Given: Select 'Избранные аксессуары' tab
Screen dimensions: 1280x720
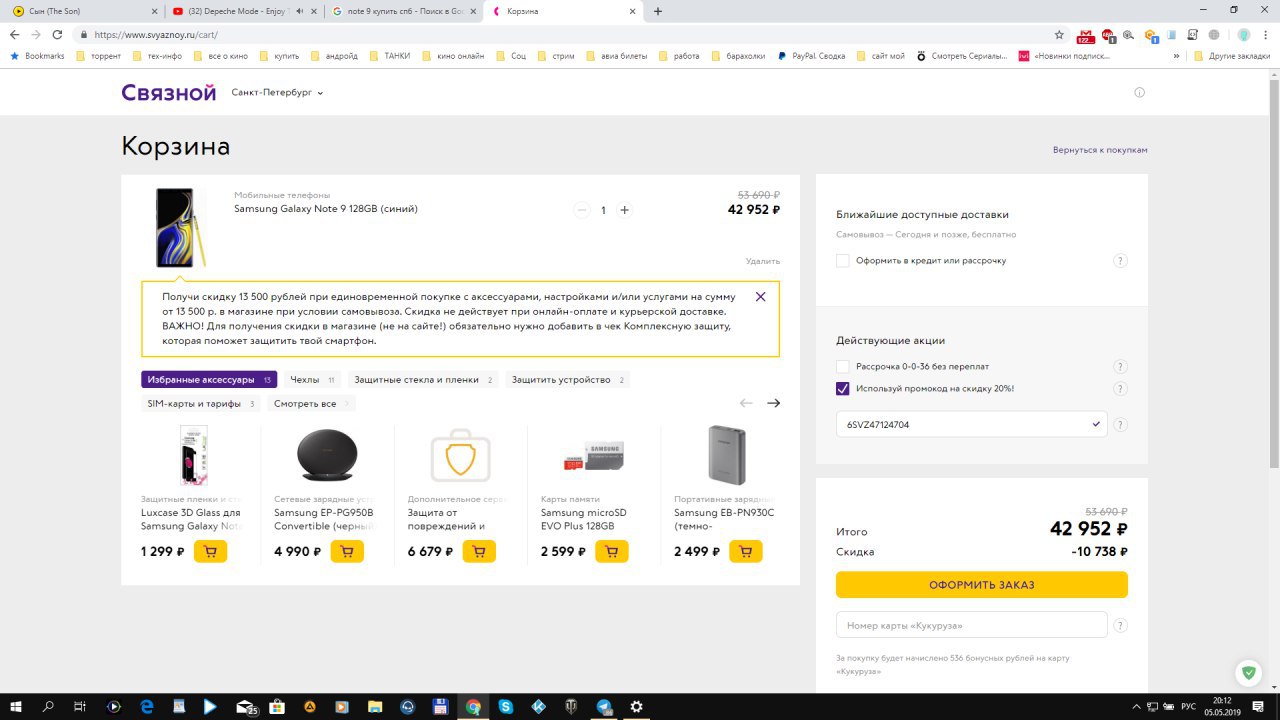Looking at the screenshot, I should pos(209,380).
